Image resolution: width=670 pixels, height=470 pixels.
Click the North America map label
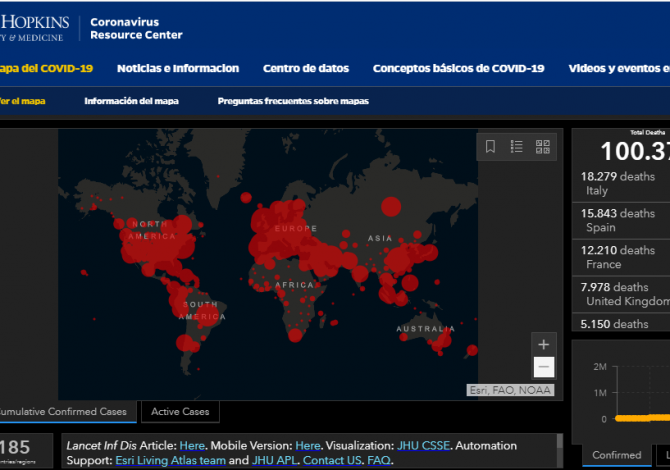pyautogui.click(x=152, y=230)
